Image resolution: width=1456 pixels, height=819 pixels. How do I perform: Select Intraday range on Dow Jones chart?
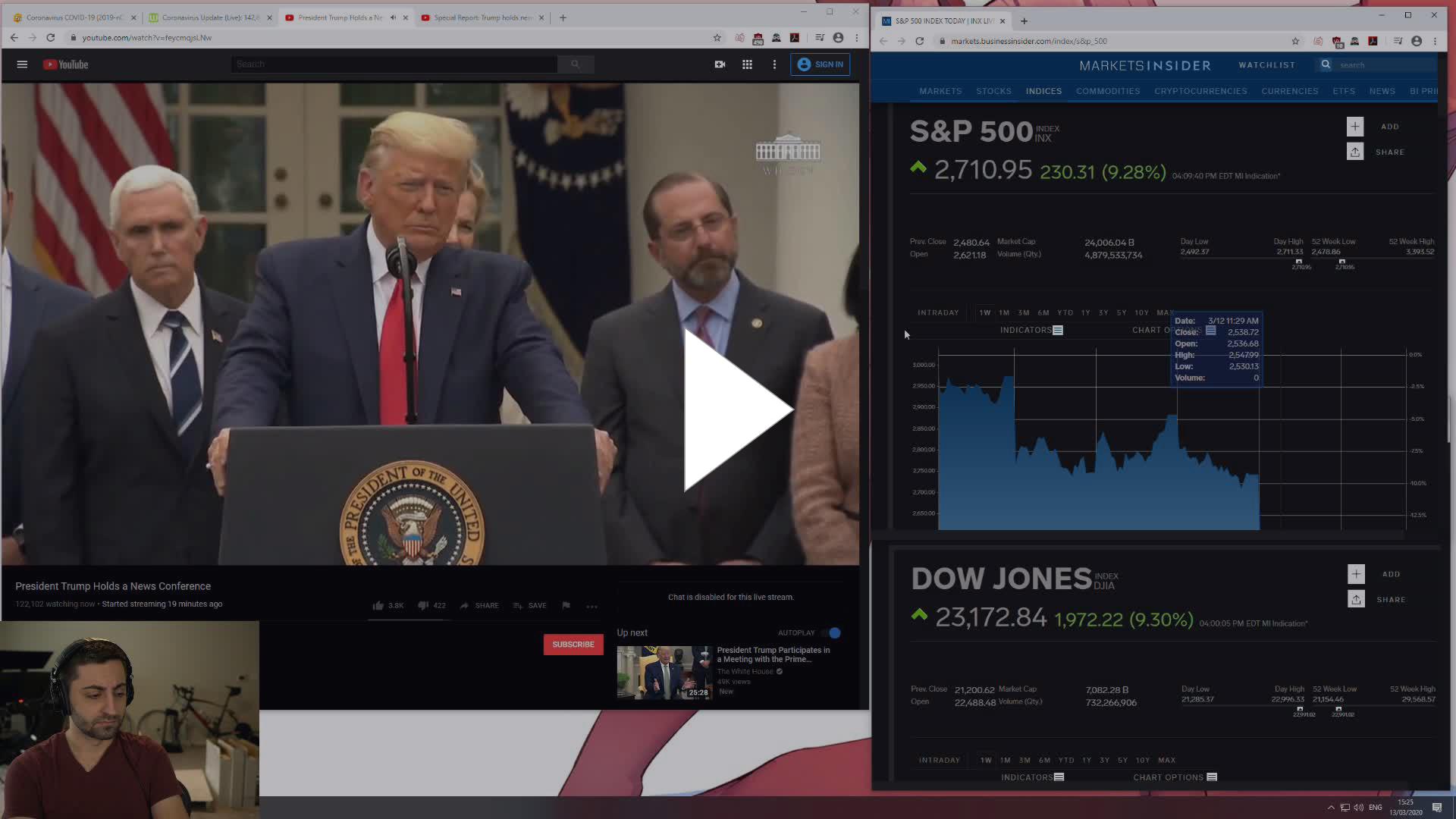pyautogui.click(x=939, y=760)
